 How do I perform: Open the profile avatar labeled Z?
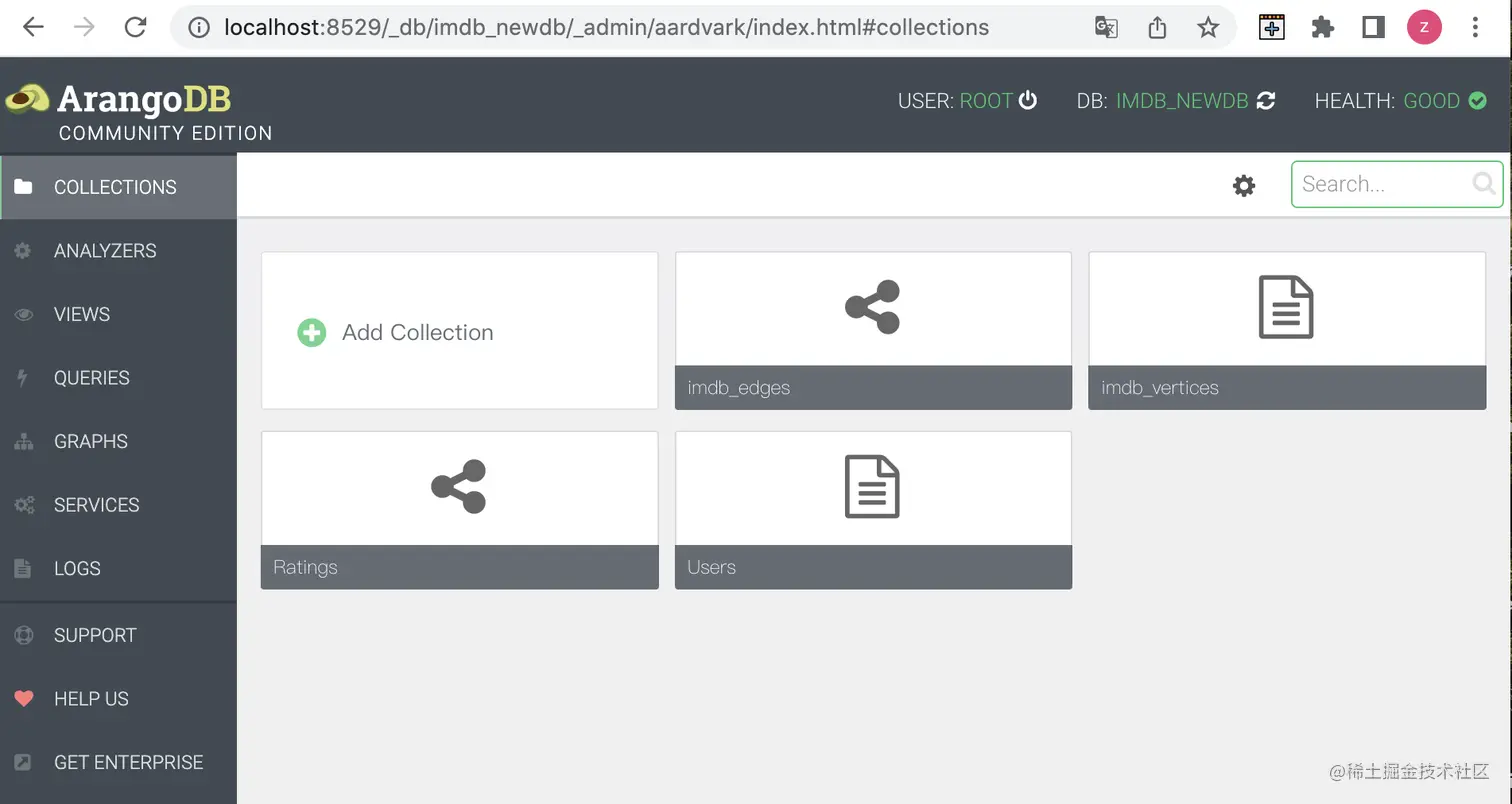click(x=1424, y=27)
